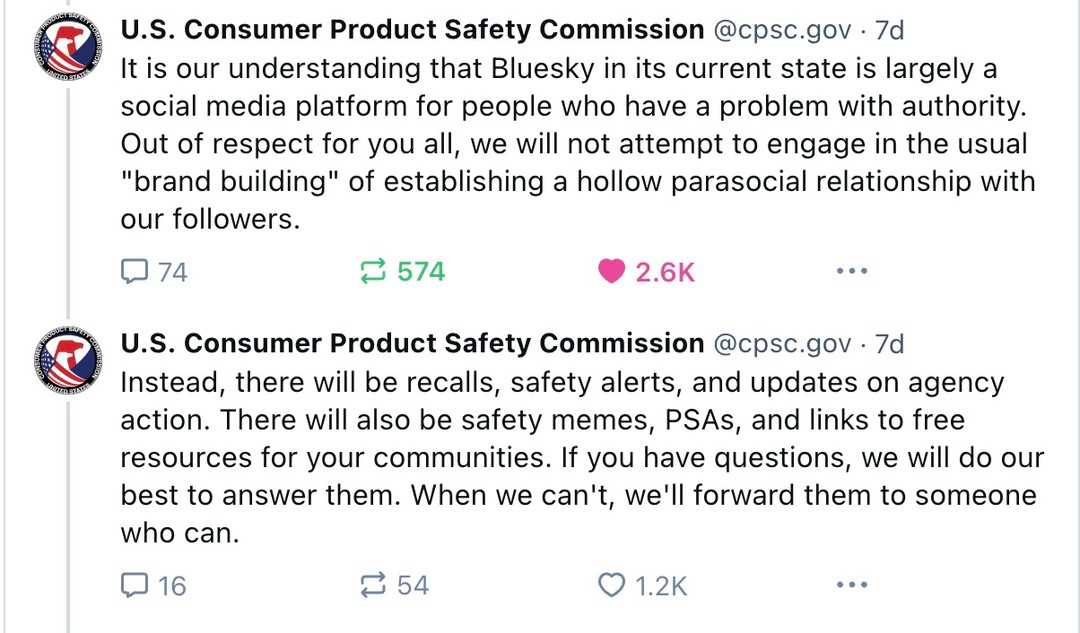The height and width of the screenshot is (633, 1080).
Task: Like the second post with the heart outline
Action: pyautogui.click(x=611, y=585)
